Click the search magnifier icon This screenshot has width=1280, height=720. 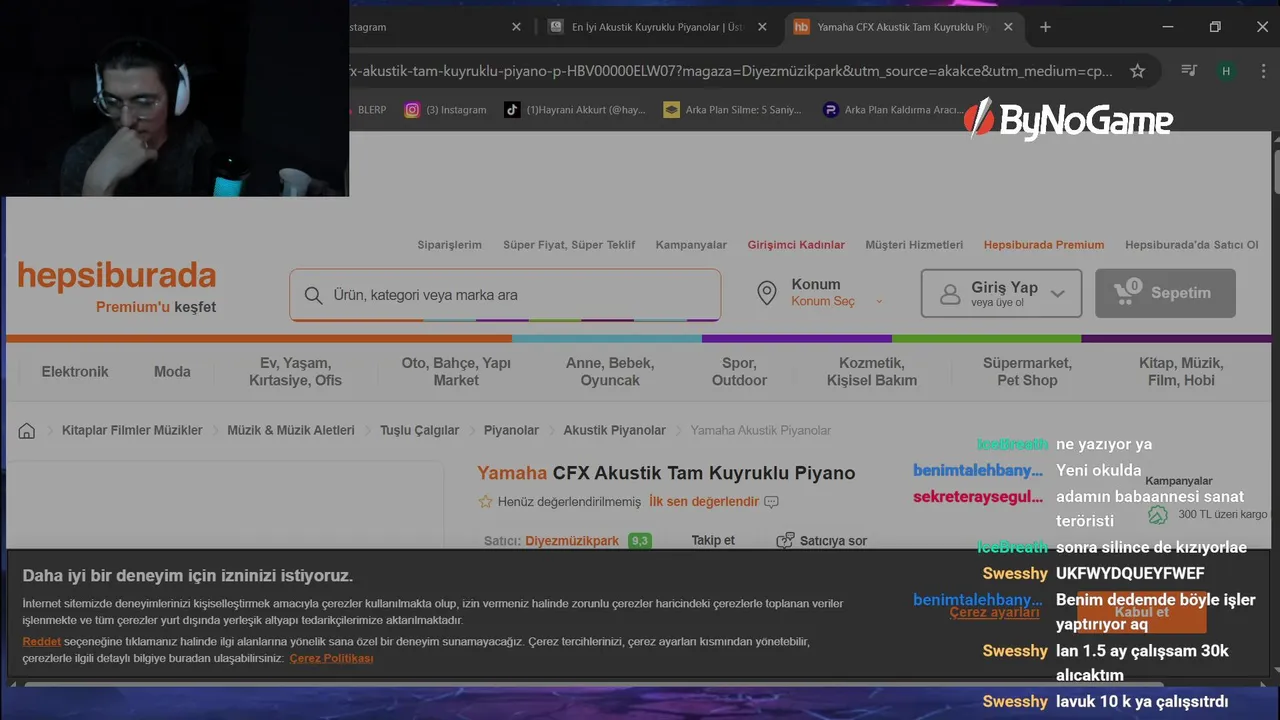[313, 295]
